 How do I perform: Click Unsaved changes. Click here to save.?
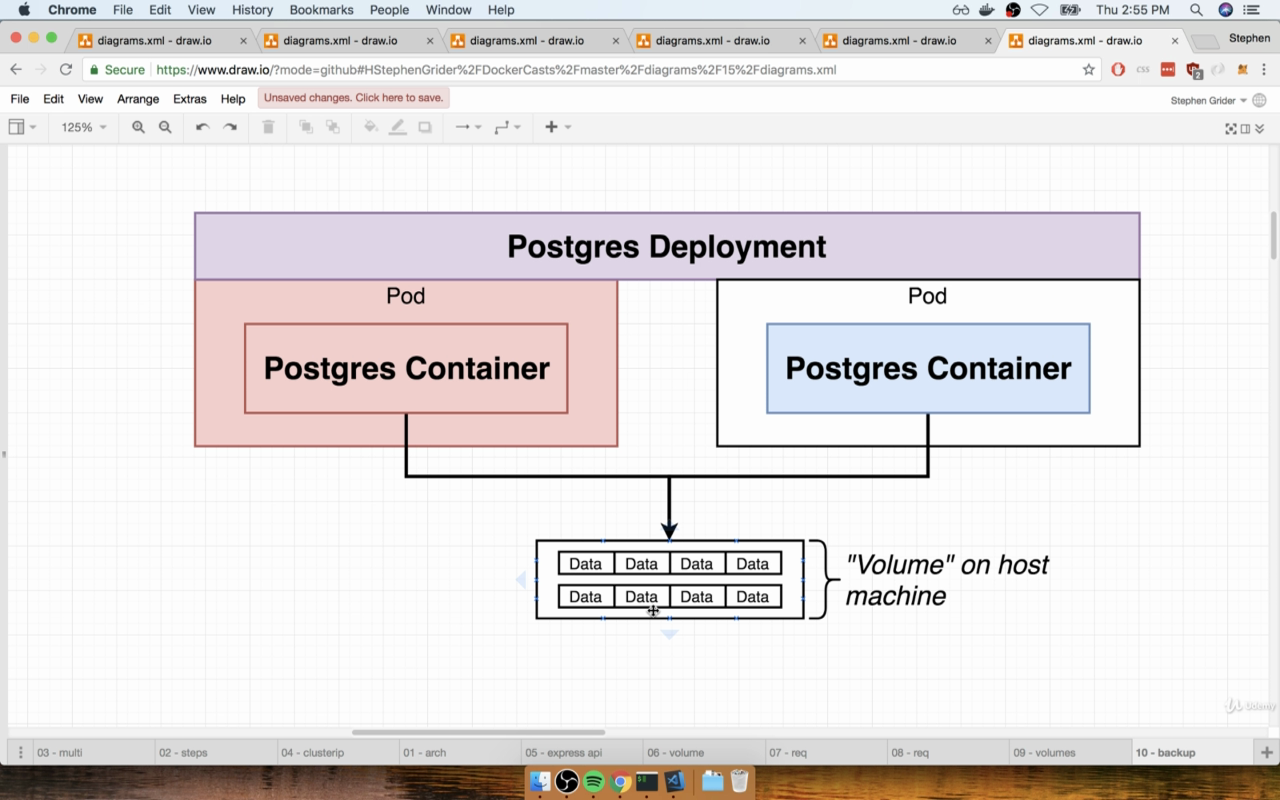click(x=353, y=98)
